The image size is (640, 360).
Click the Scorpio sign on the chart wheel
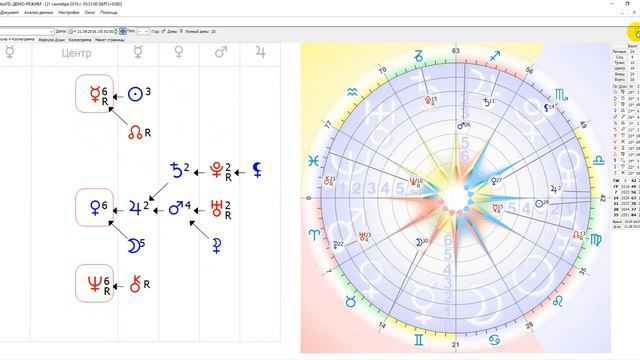tap(561, 95)
